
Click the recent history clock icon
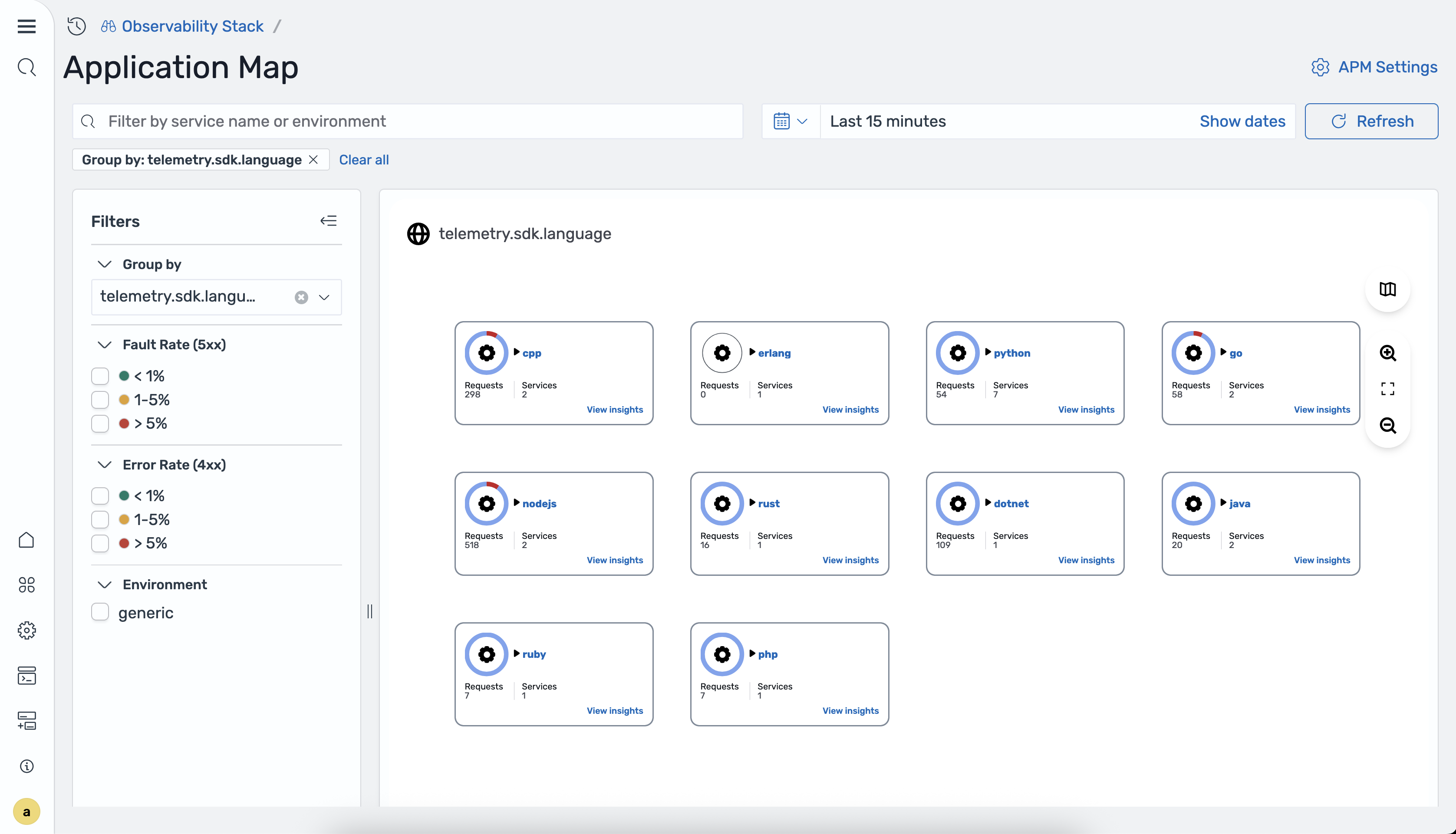[76, 26]
